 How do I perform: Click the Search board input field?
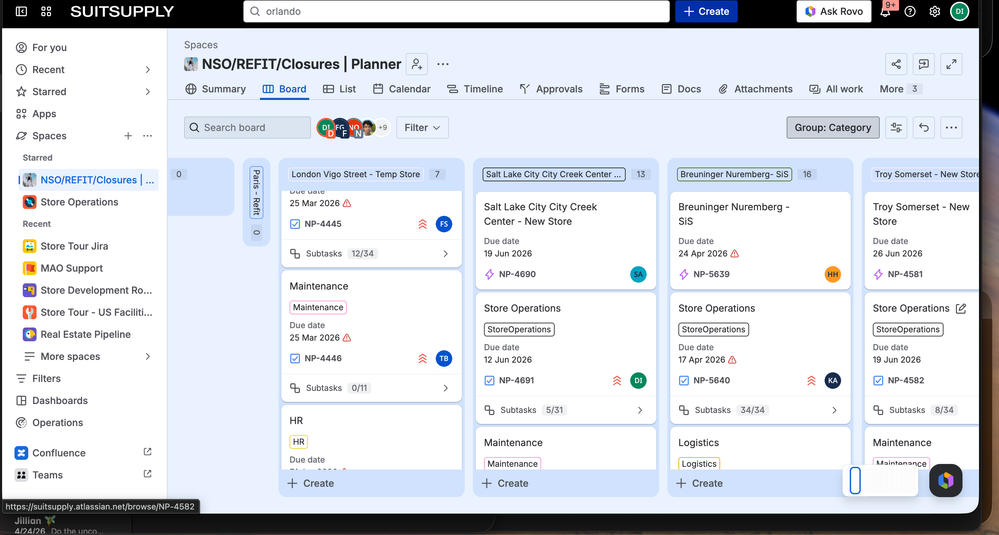coord(247,127)
